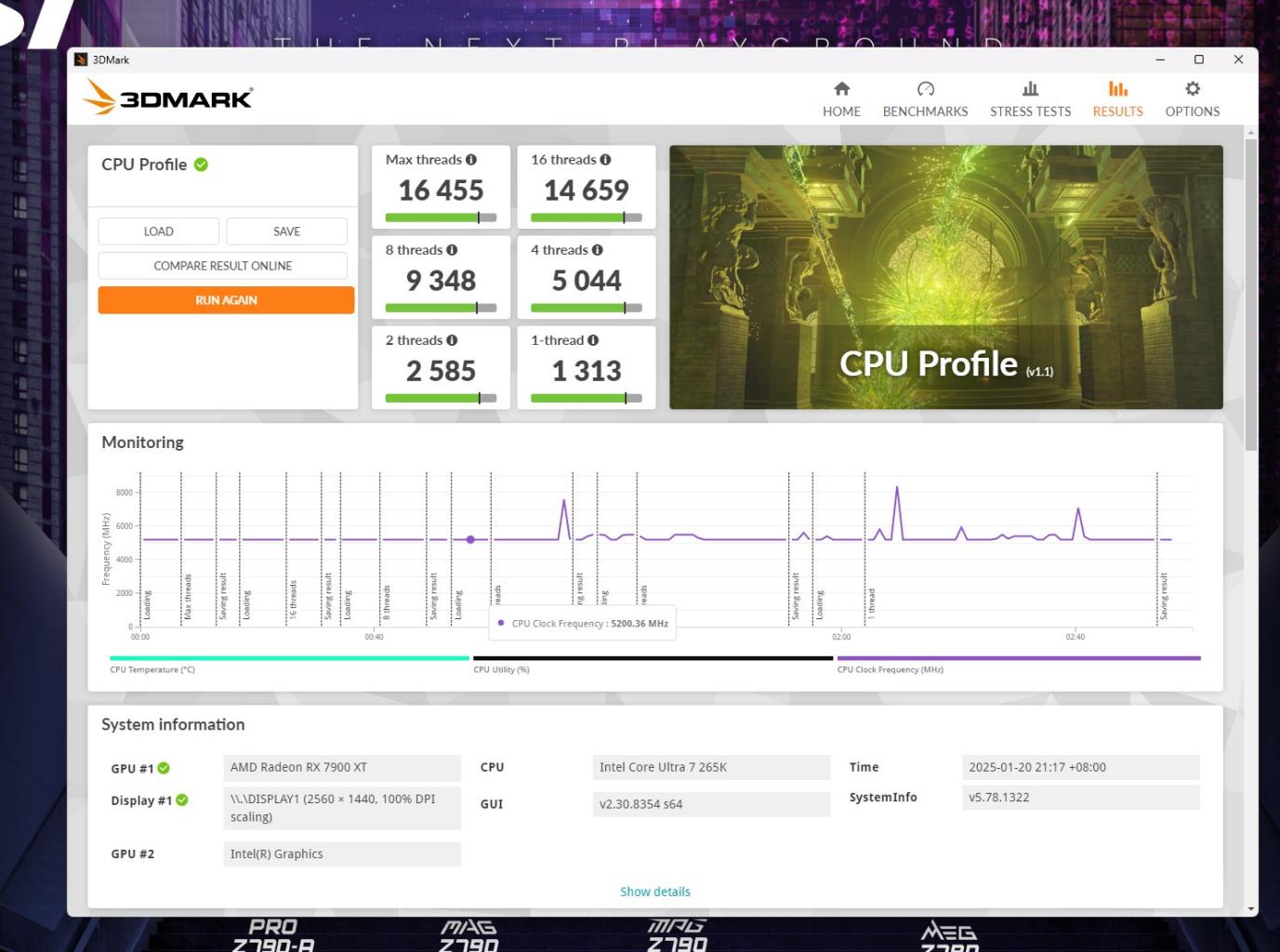Click the 2 threads info icon

click(452, 340)
